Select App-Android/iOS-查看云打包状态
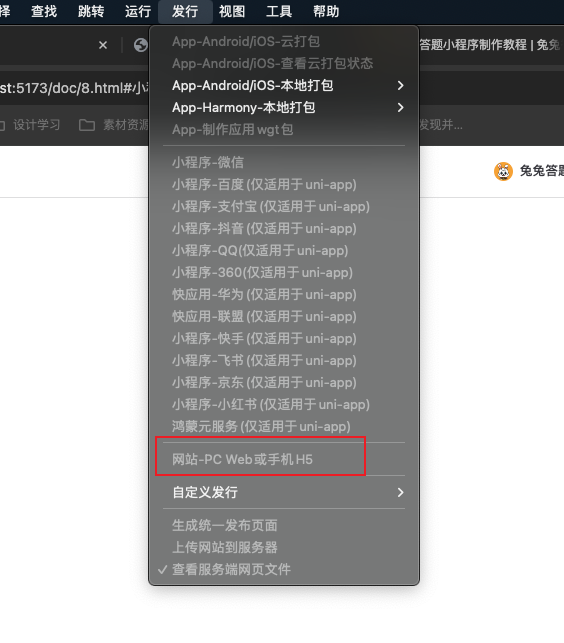The height and width of the screenshot is (643, 564). pyautogui.click(x=284, y=64)
